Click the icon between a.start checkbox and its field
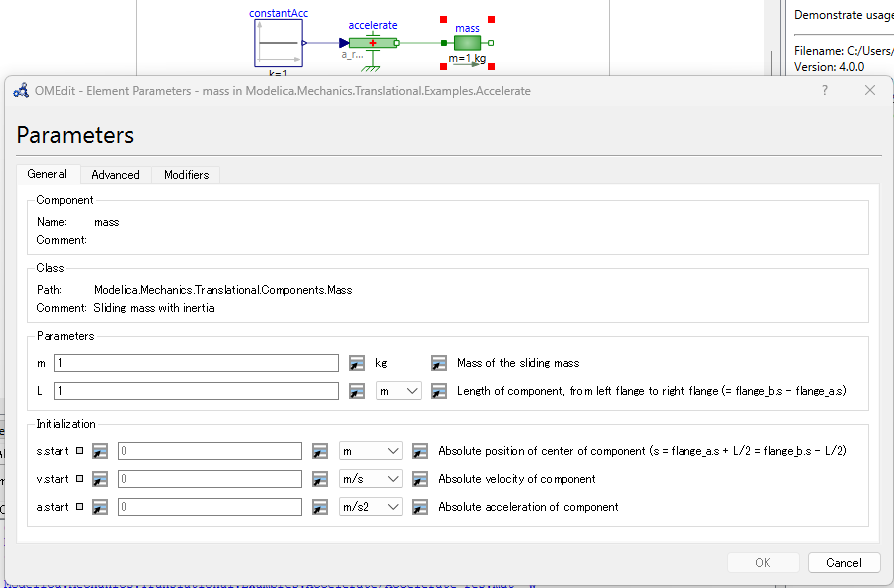 pos(100,506)
